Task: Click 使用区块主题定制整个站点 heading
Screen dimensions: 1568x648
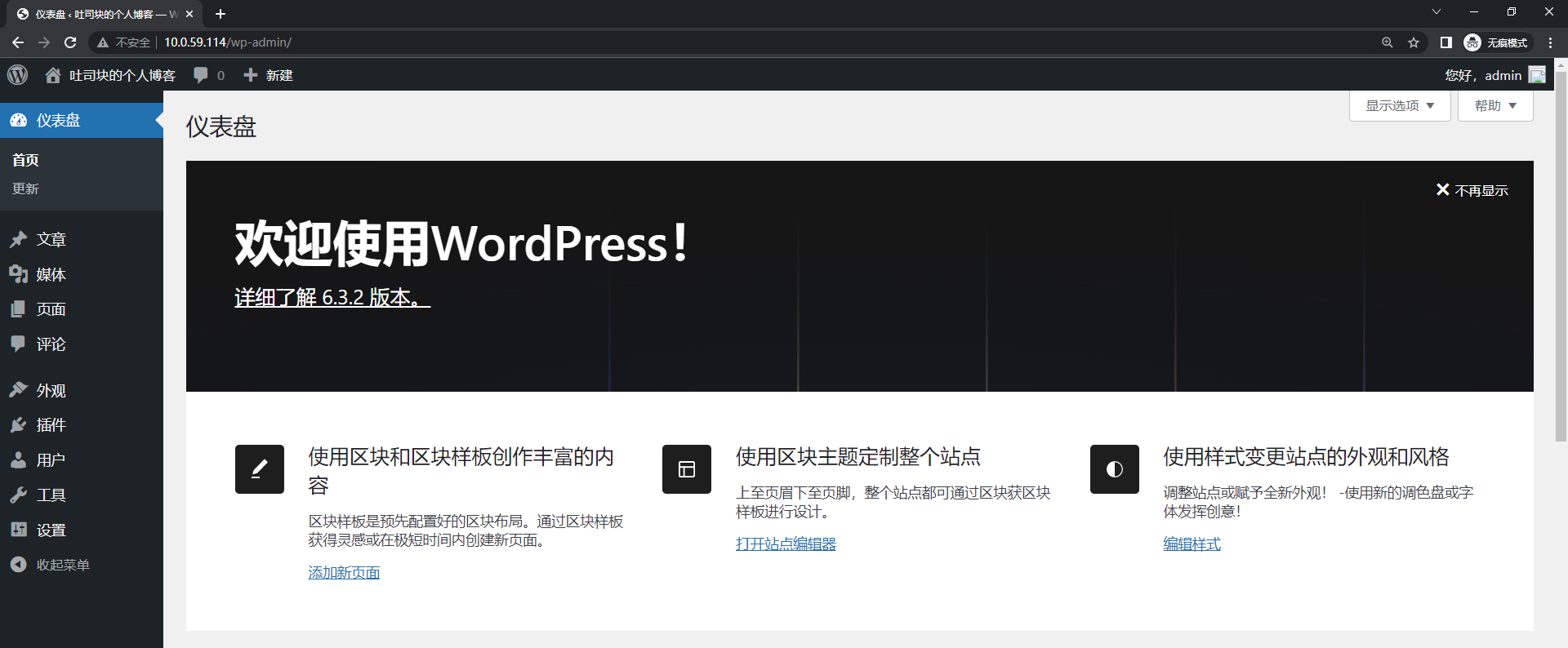Action: (x=858, y=457)
